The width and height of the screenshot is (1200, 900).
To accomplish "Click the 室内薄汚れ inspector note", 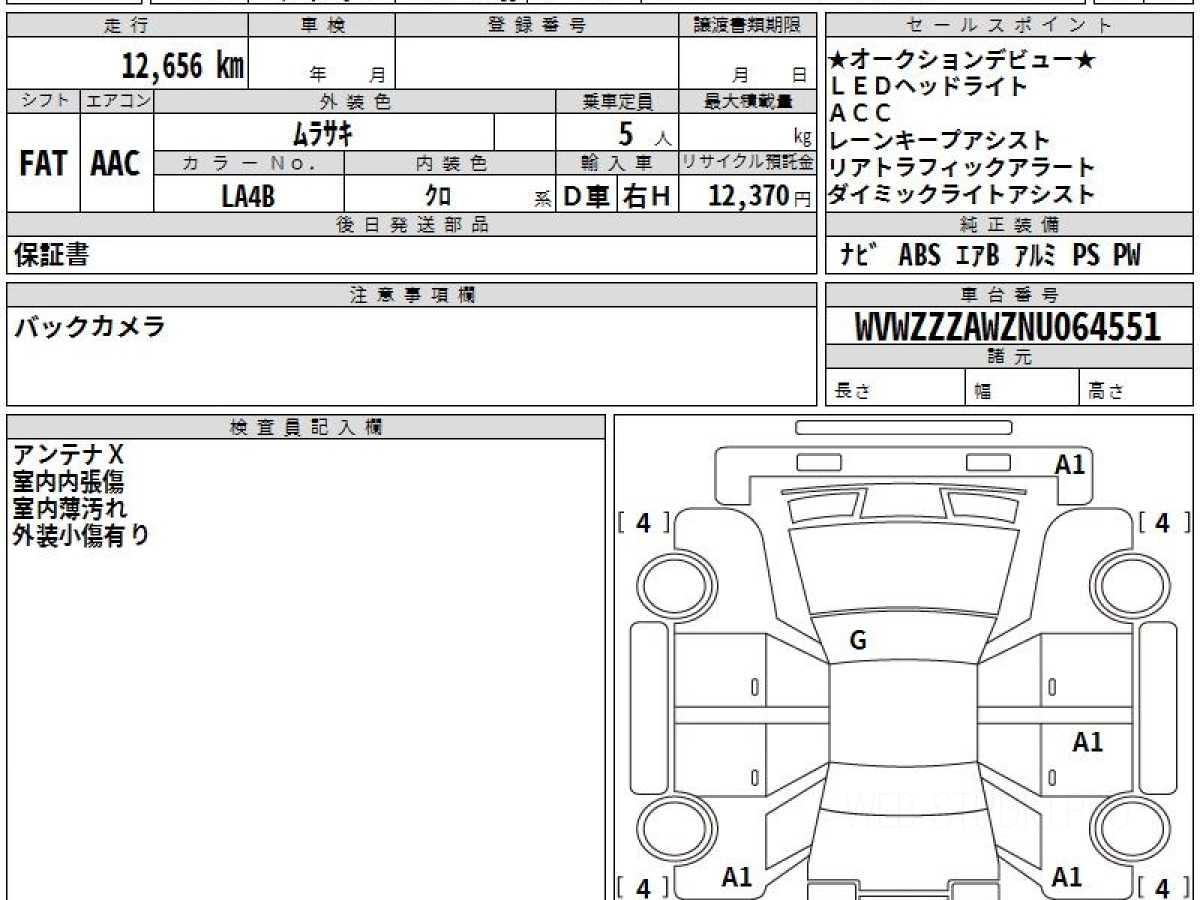I will 69,508.
